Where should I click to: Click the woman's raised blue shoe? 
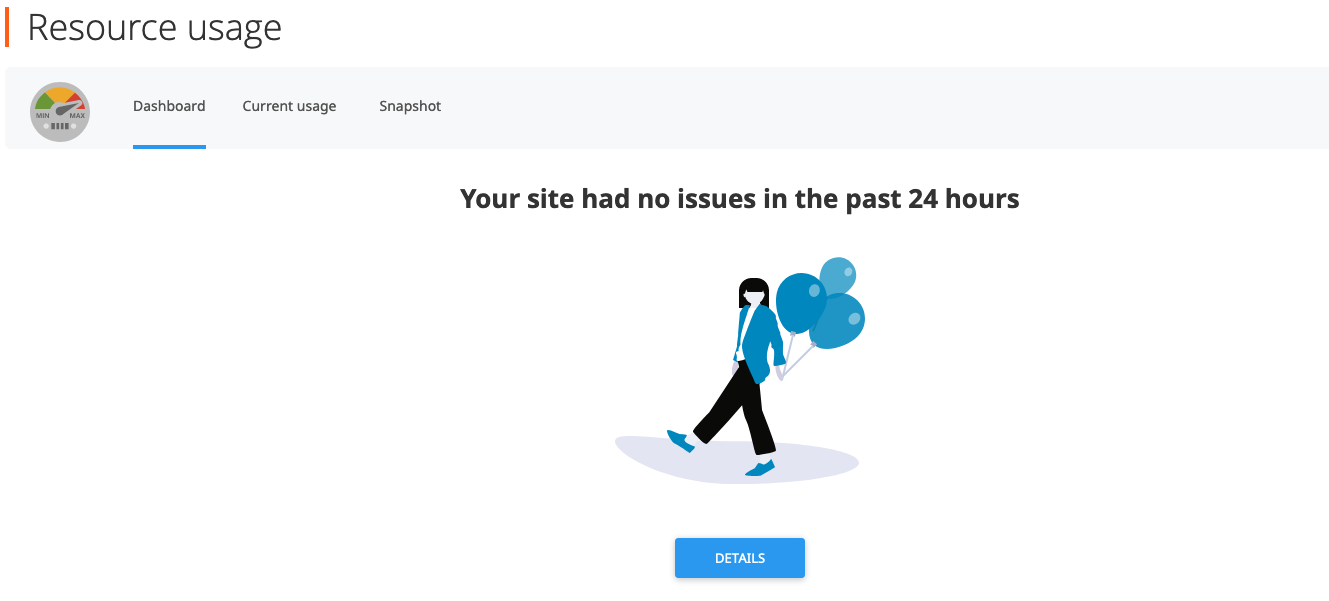tap(680, 440)
